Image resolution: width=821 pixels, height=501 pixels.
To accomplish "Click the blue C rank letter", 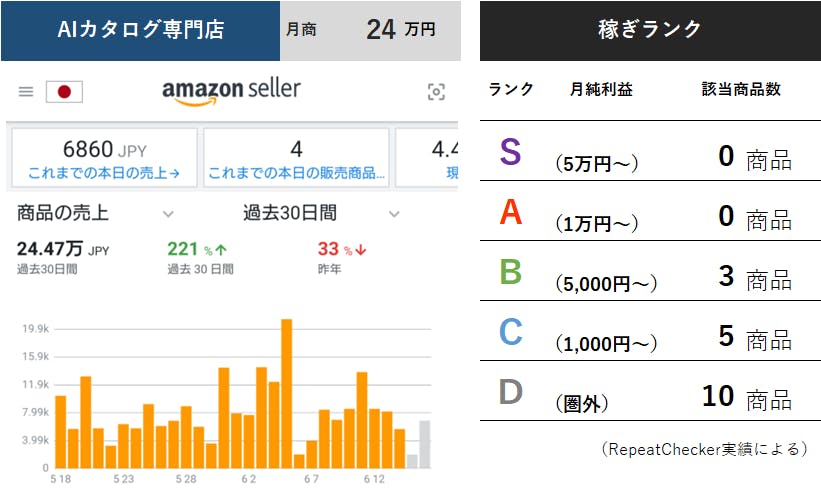I will 510,333.
